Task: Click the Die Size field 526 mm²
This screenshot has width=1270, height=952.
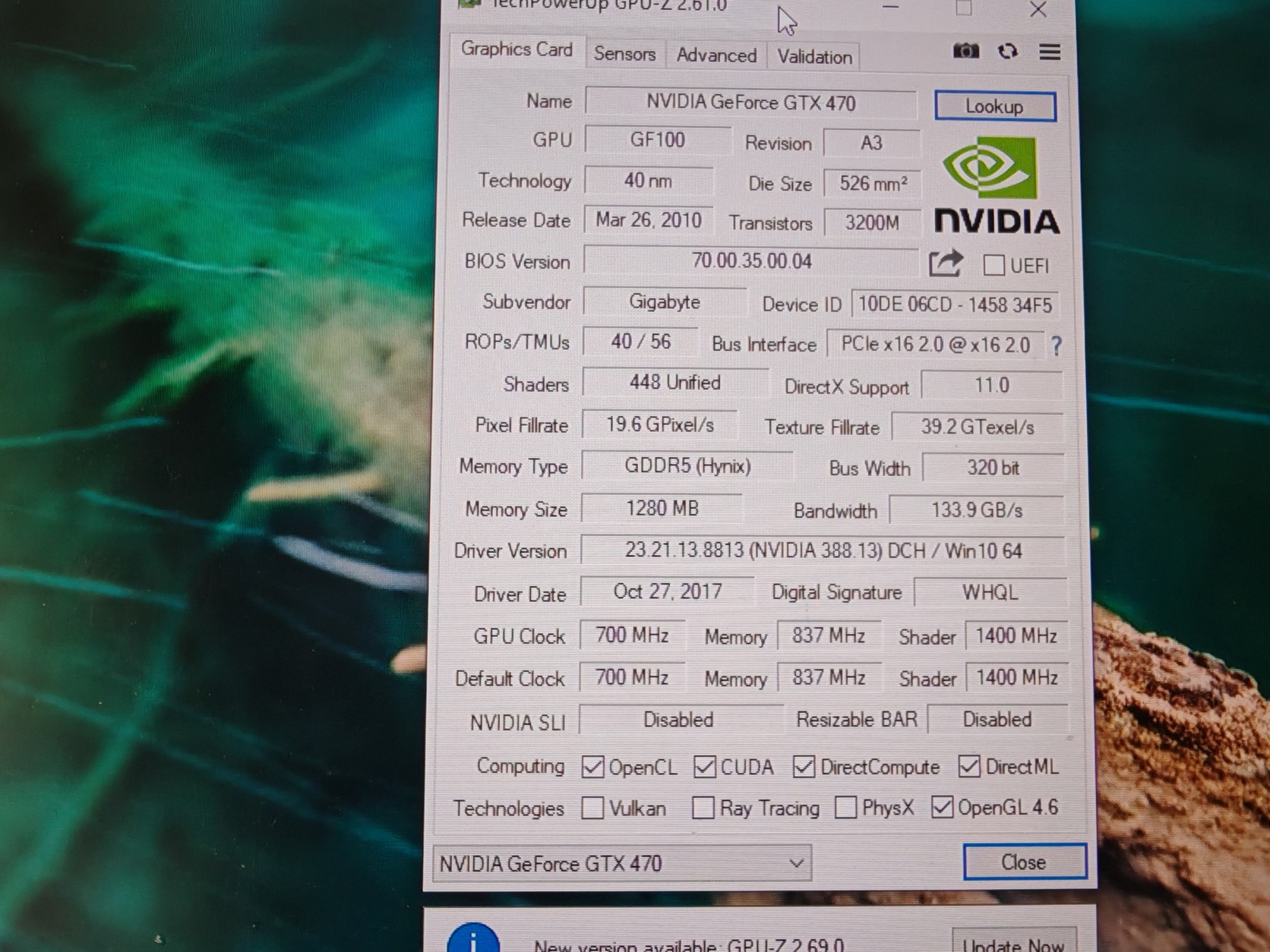Action: click(872, 183)
